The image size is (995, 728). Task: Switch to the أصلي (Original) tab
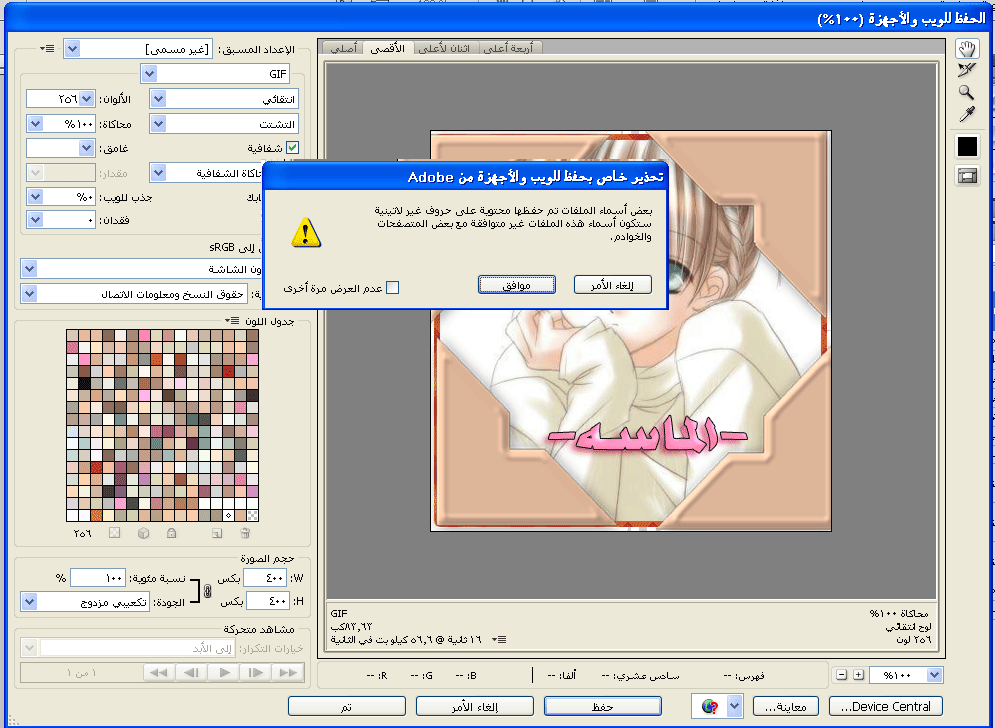[342, 48]
